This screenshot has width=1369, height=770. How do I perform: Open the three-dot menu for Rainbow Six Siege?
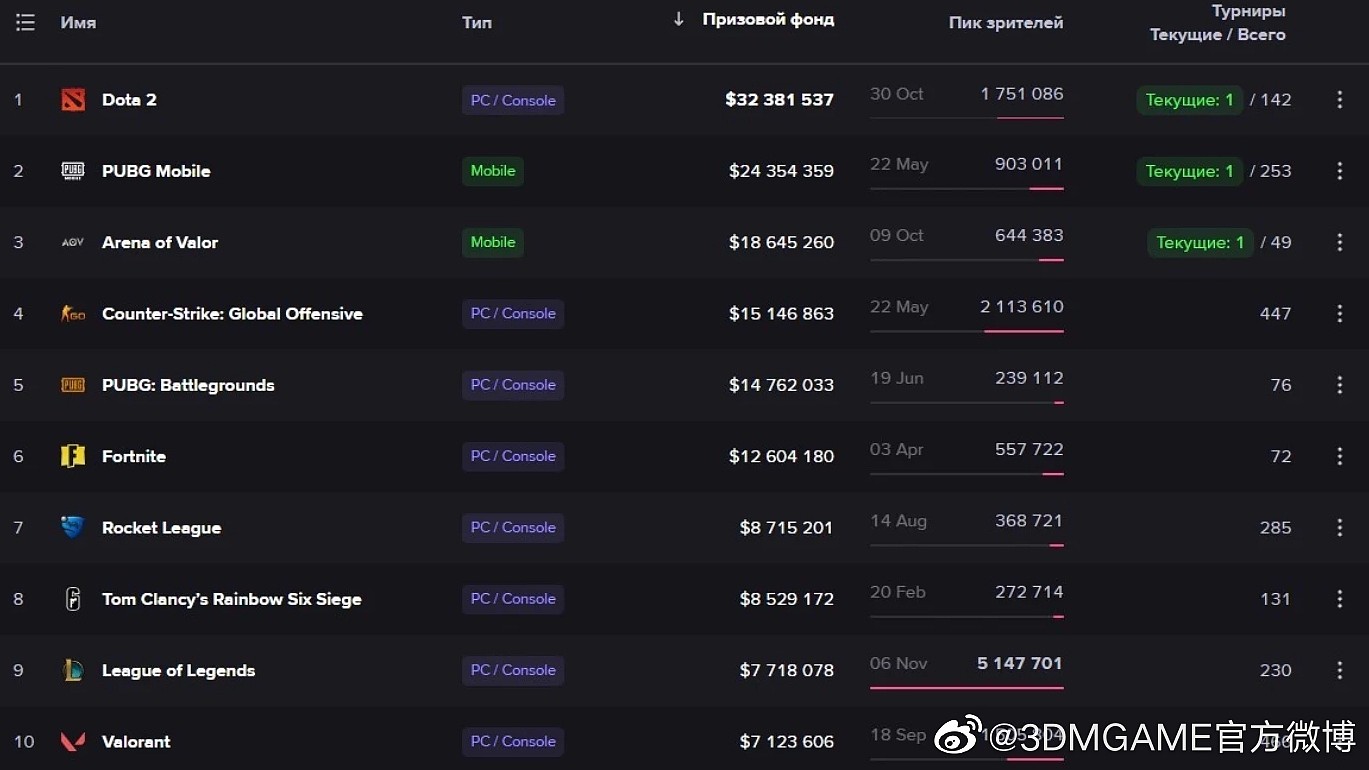click(x=1340, y=599)
